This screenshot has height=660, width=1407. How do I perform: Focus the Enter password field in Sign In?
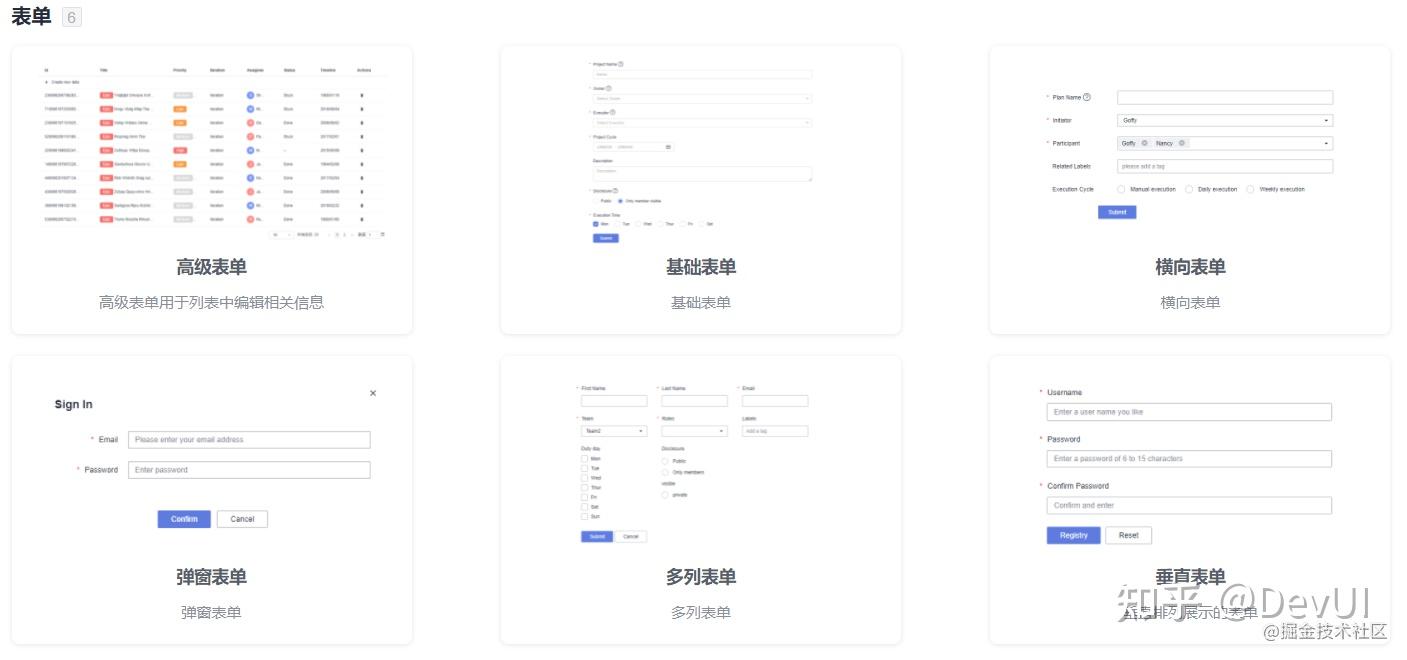(249, 470)
